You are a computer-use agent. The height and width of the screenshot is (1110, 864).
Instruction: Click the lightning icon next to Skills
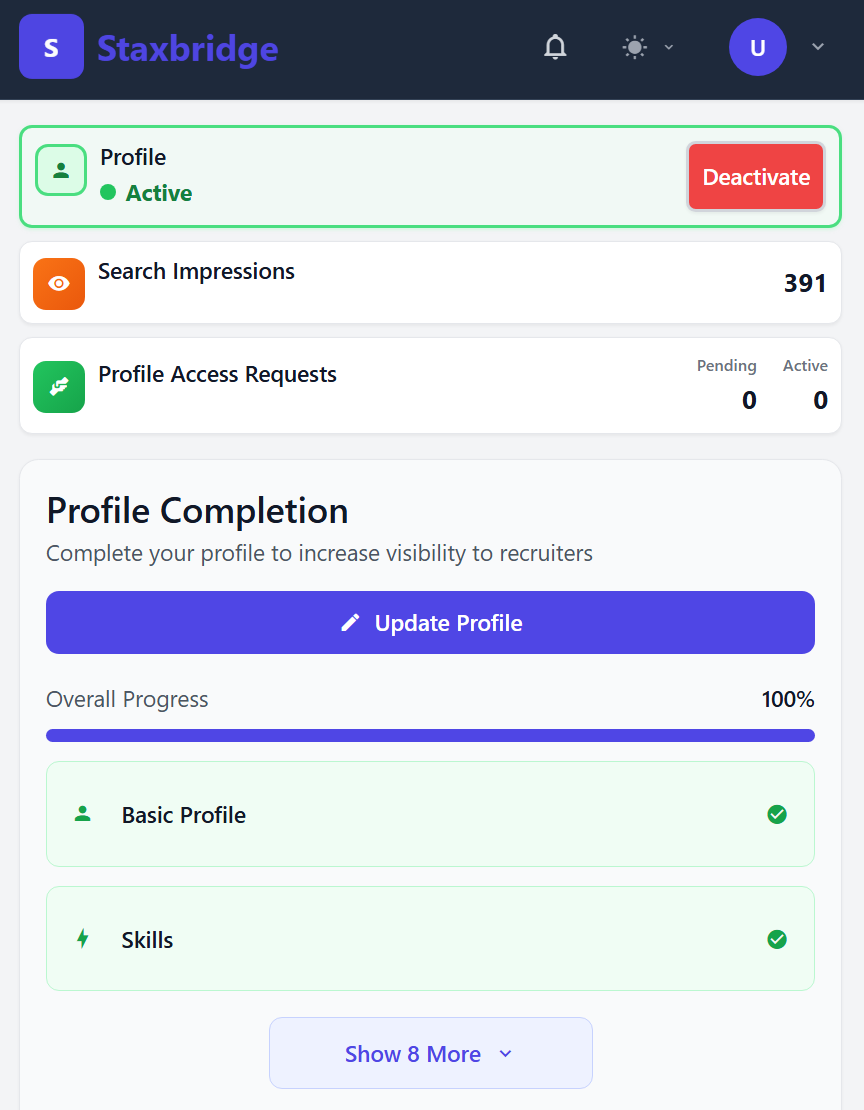[x=83, y=939]
